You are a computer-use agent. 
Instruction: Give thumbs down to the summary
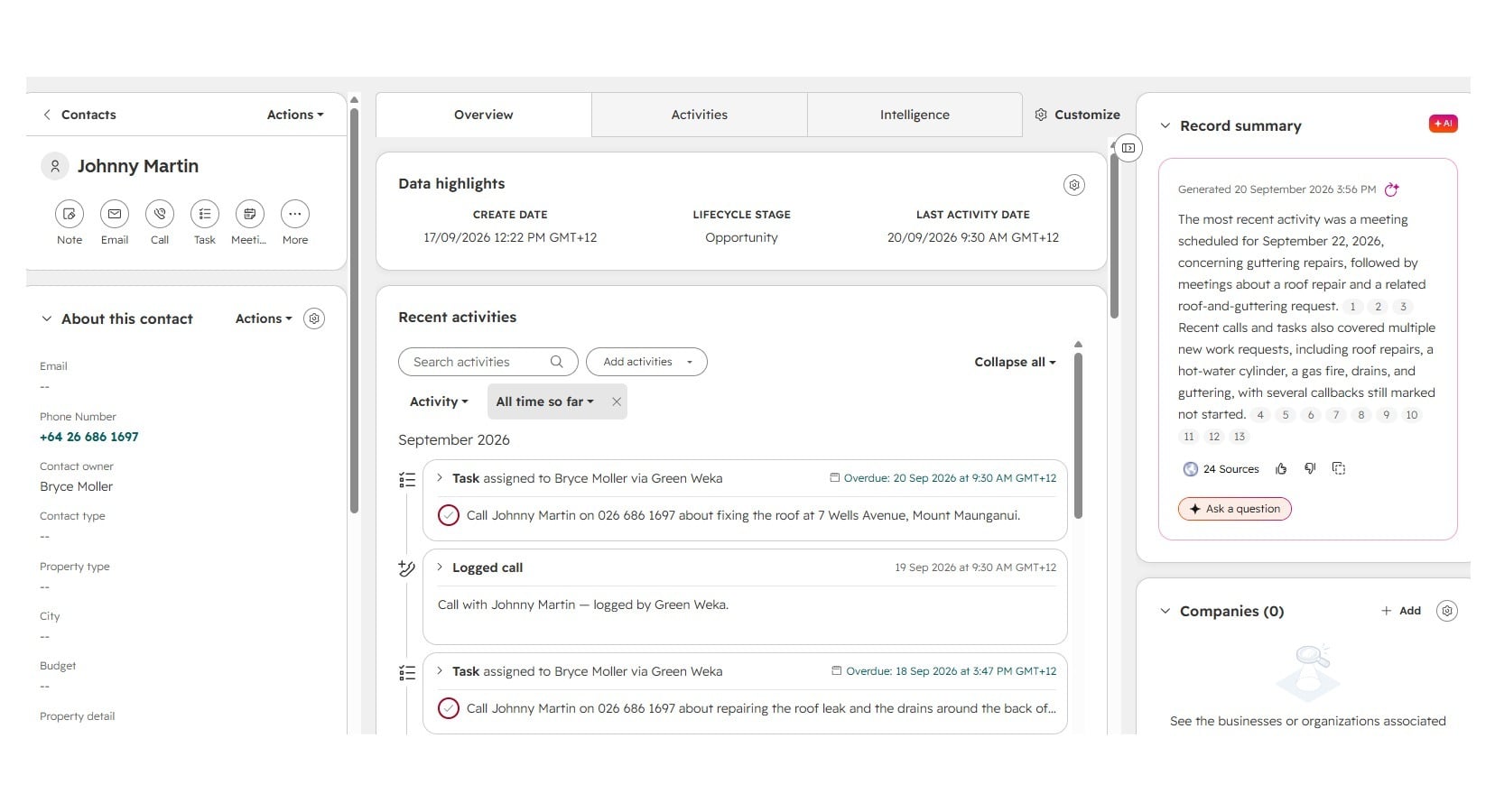[x=1310, y=468]
